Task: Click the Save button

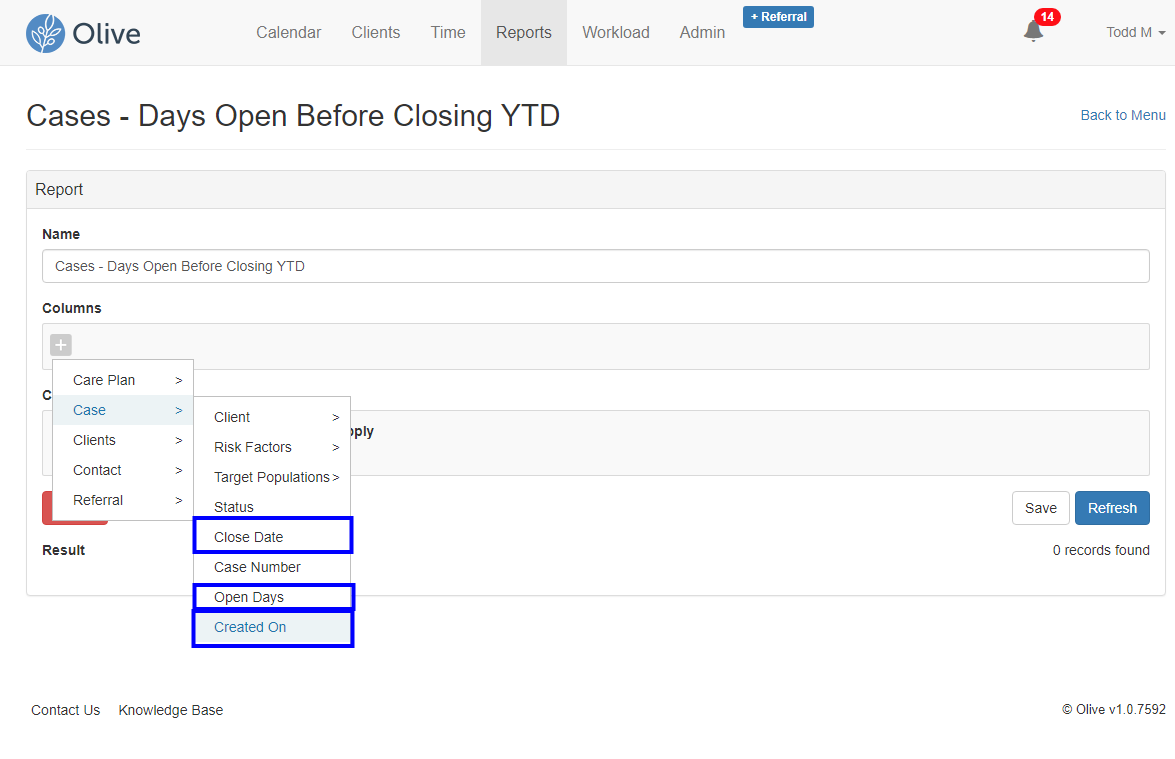Action: coord(1040,508)
